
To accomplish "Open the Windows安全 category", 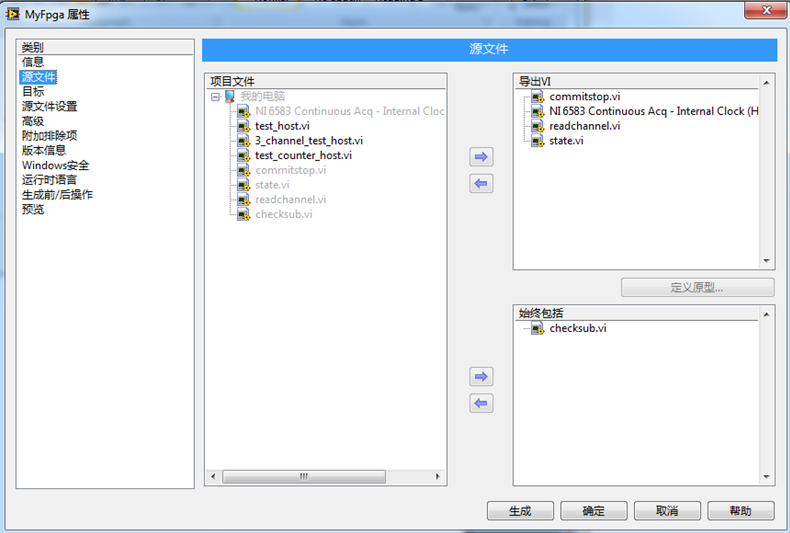I will tap(55, 165).
